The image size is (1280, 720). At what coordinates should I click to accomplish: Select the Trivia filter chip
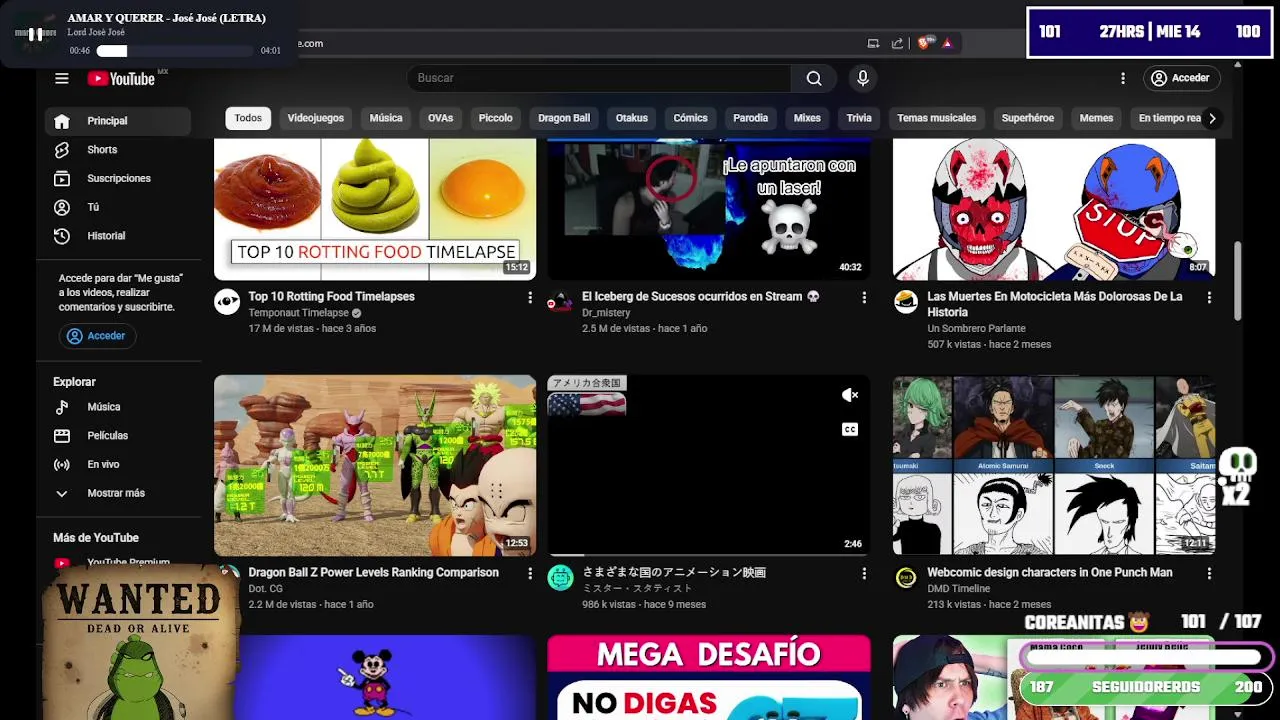859,118
